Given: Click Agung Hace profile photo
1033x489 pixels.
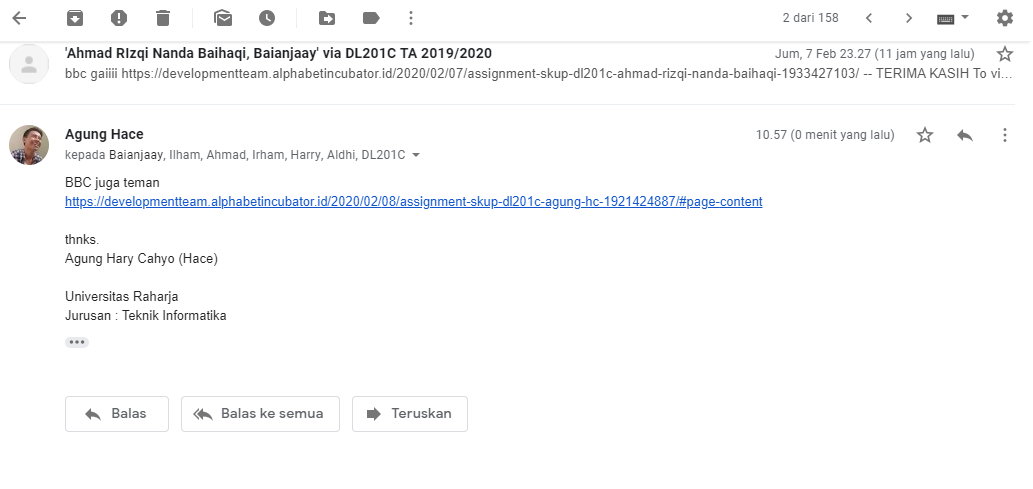Looking at the screenshot, I should coord(29,145).
